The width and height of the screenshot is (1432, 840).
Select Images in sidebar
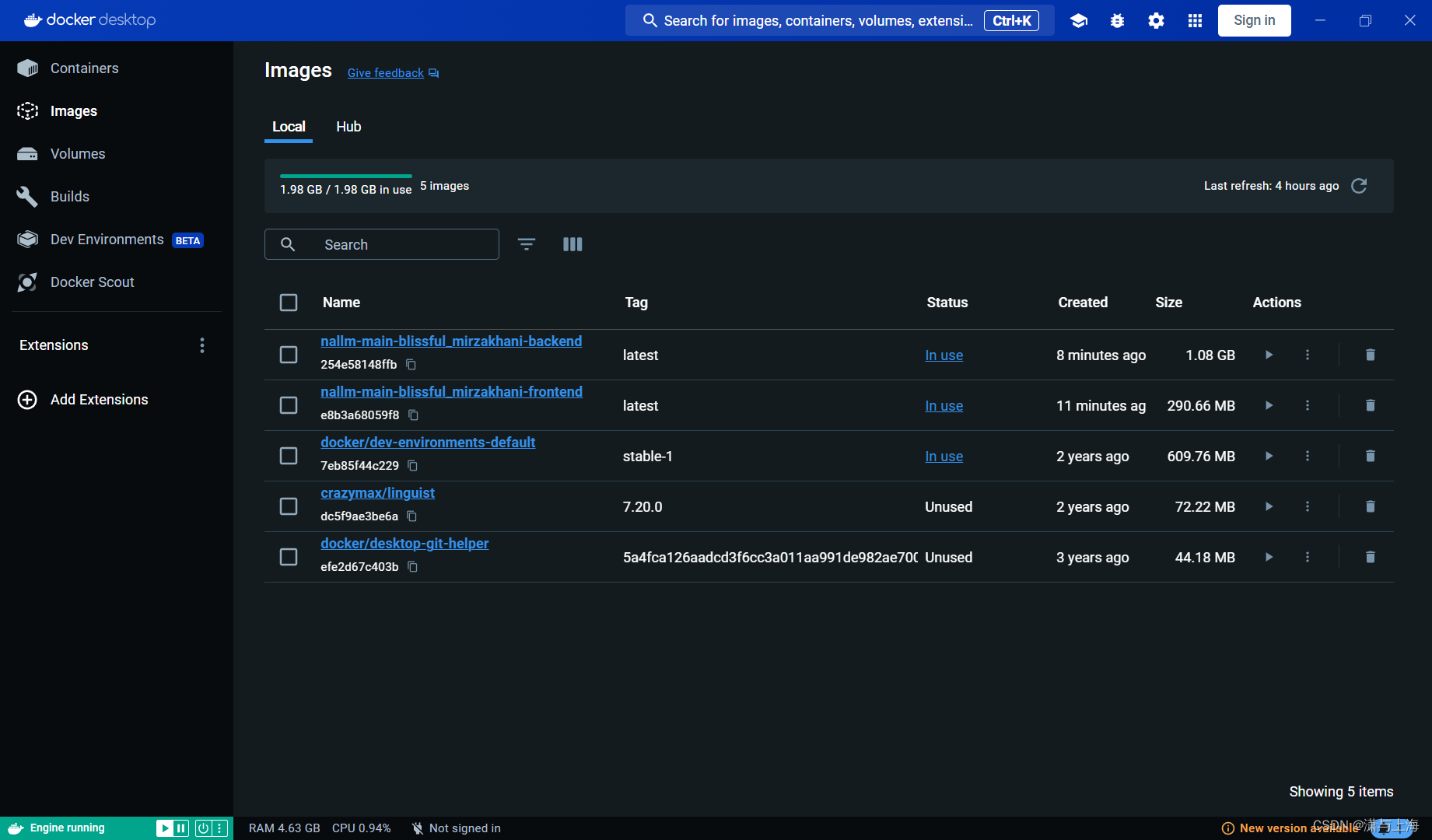[117, 111]
